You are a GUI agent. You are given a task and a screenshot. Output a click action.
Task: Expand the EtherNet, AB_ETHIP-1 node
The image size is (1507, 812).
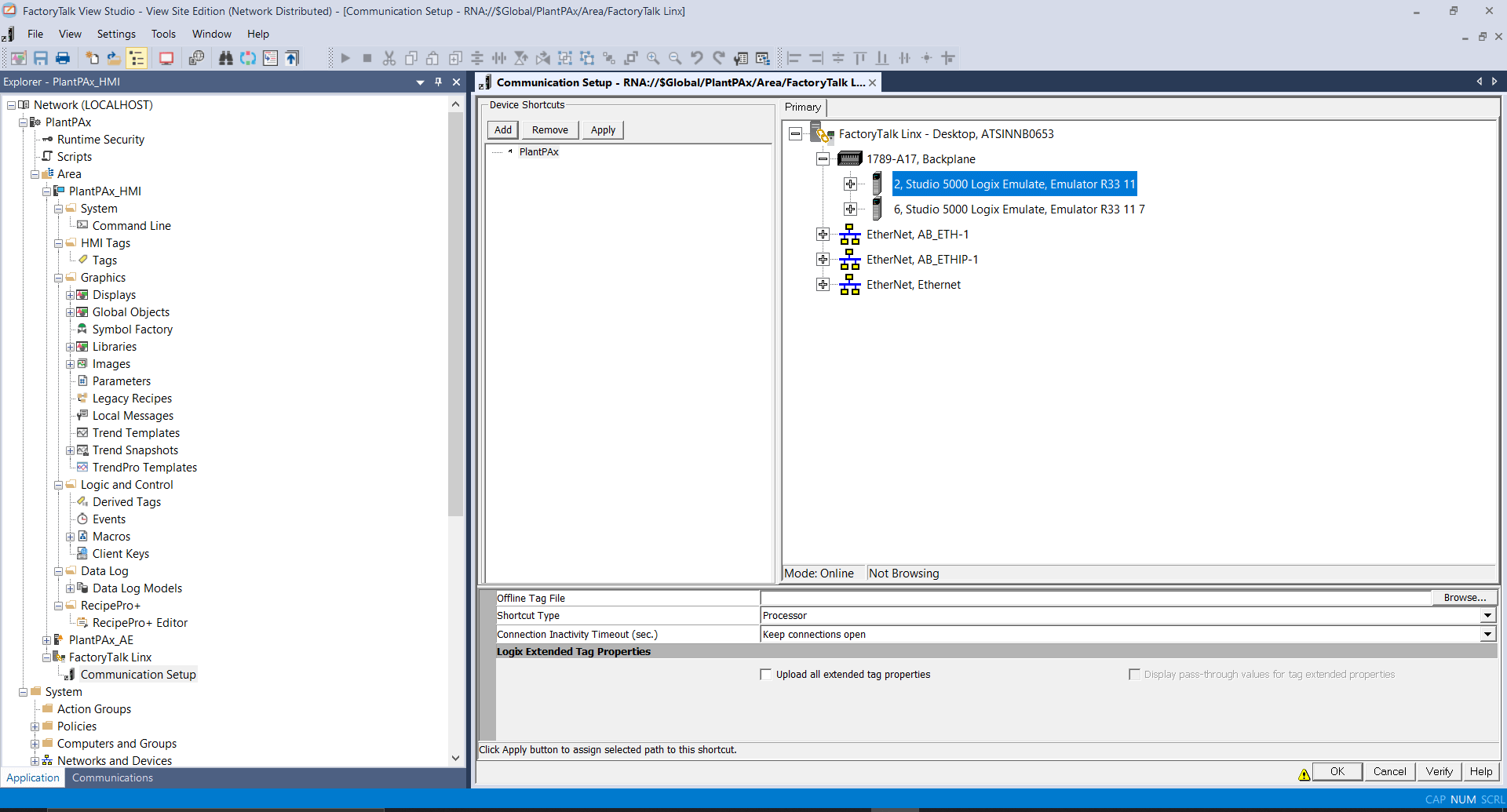click(x=823, y=260)
